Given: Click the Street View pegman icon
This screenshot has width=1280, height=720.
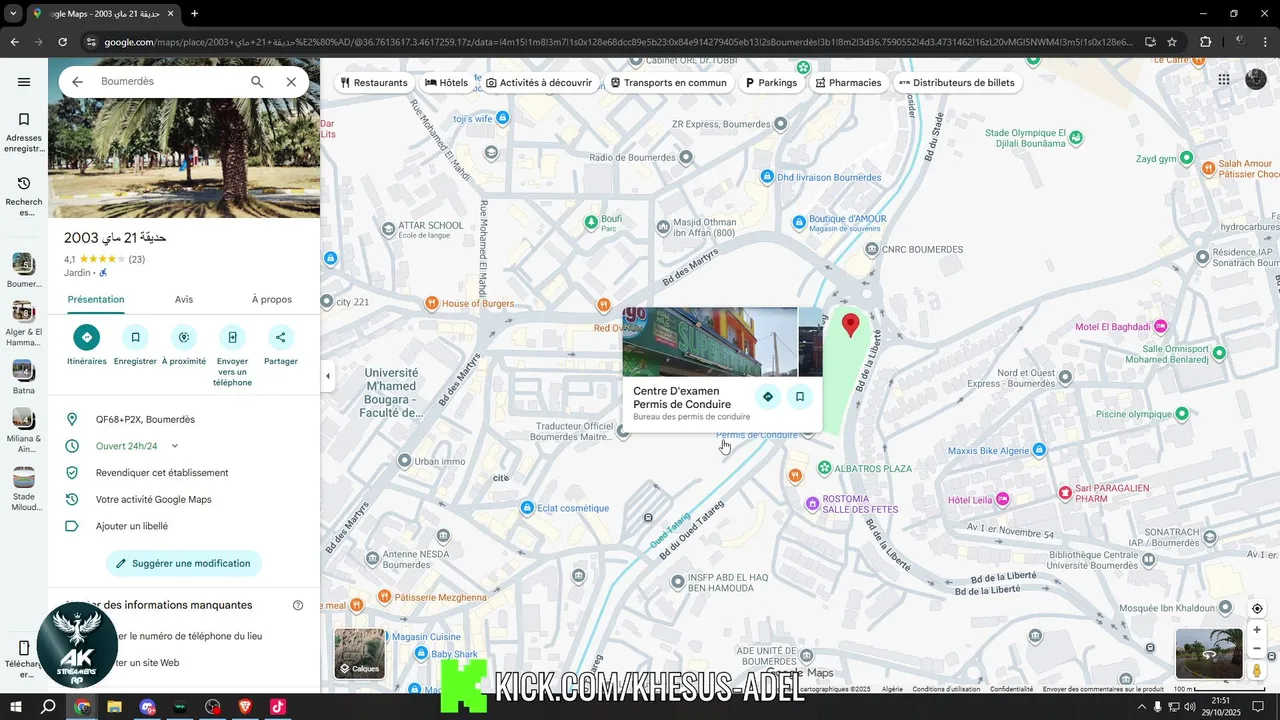Looking at the screenshot, I should pos(1257,671).
